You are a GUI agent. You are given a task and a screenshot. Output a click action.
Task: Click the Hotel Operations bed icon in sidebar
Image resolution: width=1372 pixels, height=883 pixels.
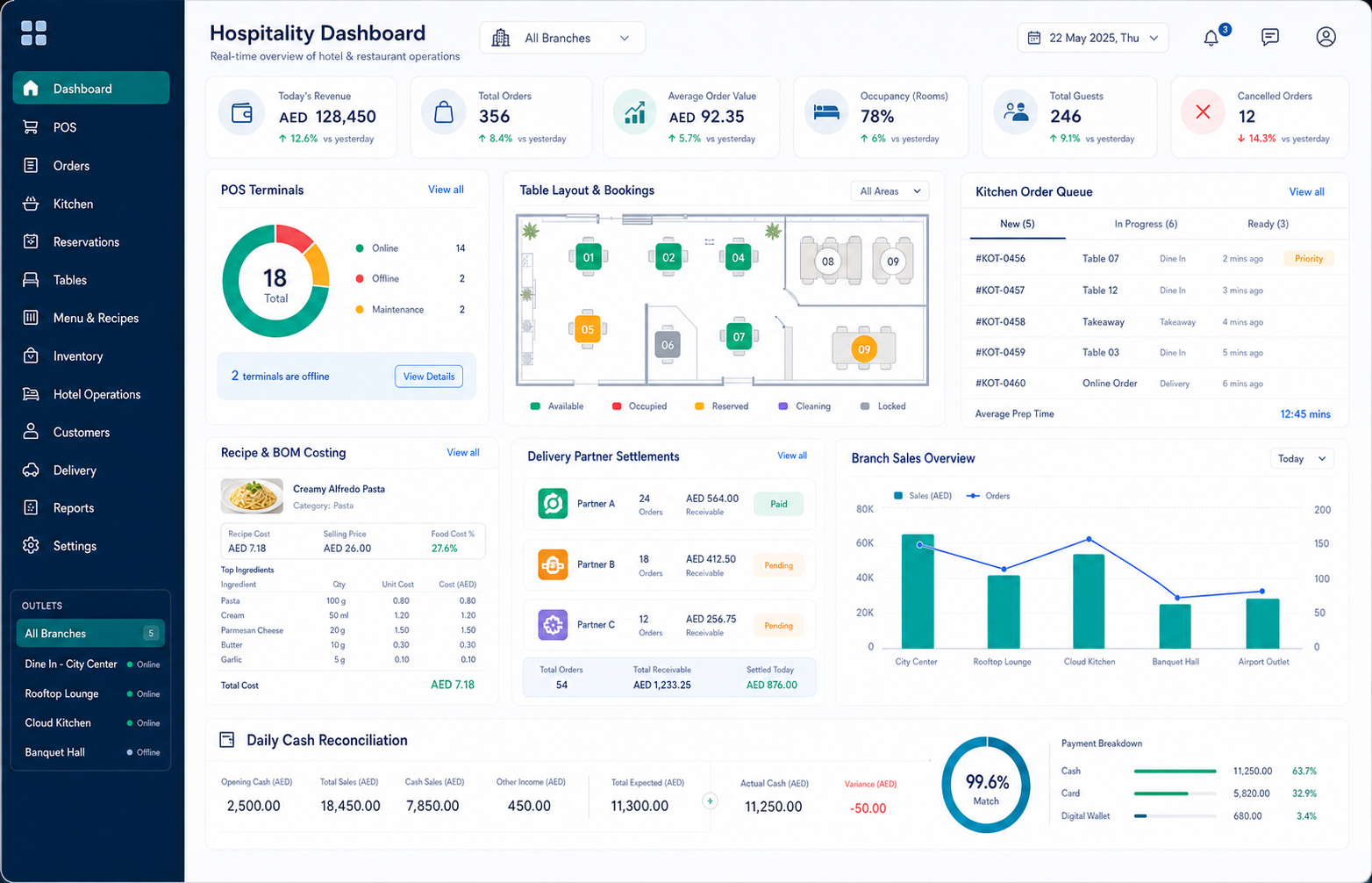point(31,394)
